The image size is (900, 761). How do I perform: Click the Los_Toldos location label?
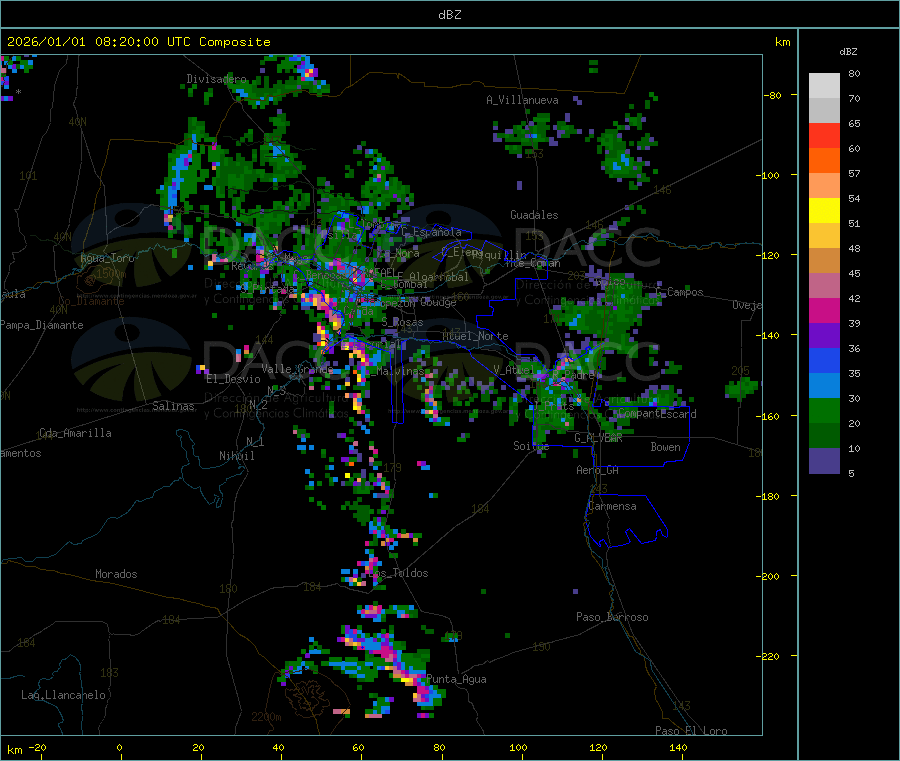point(398,573)
